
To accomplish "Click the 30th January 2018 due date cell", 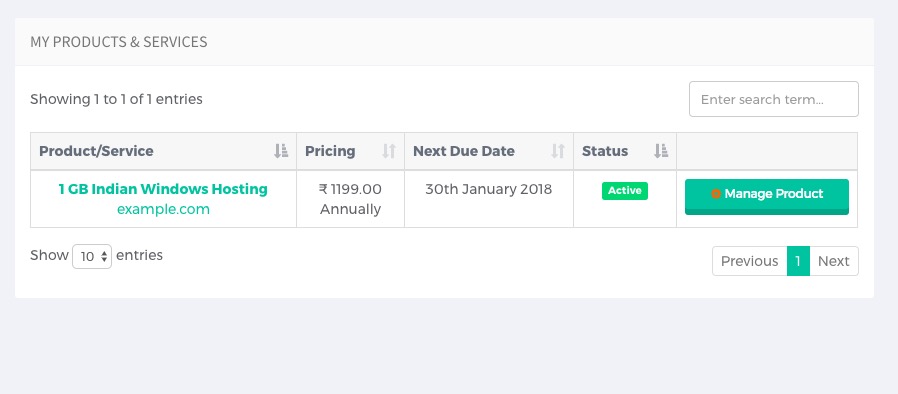I will [x=489, y=199].
